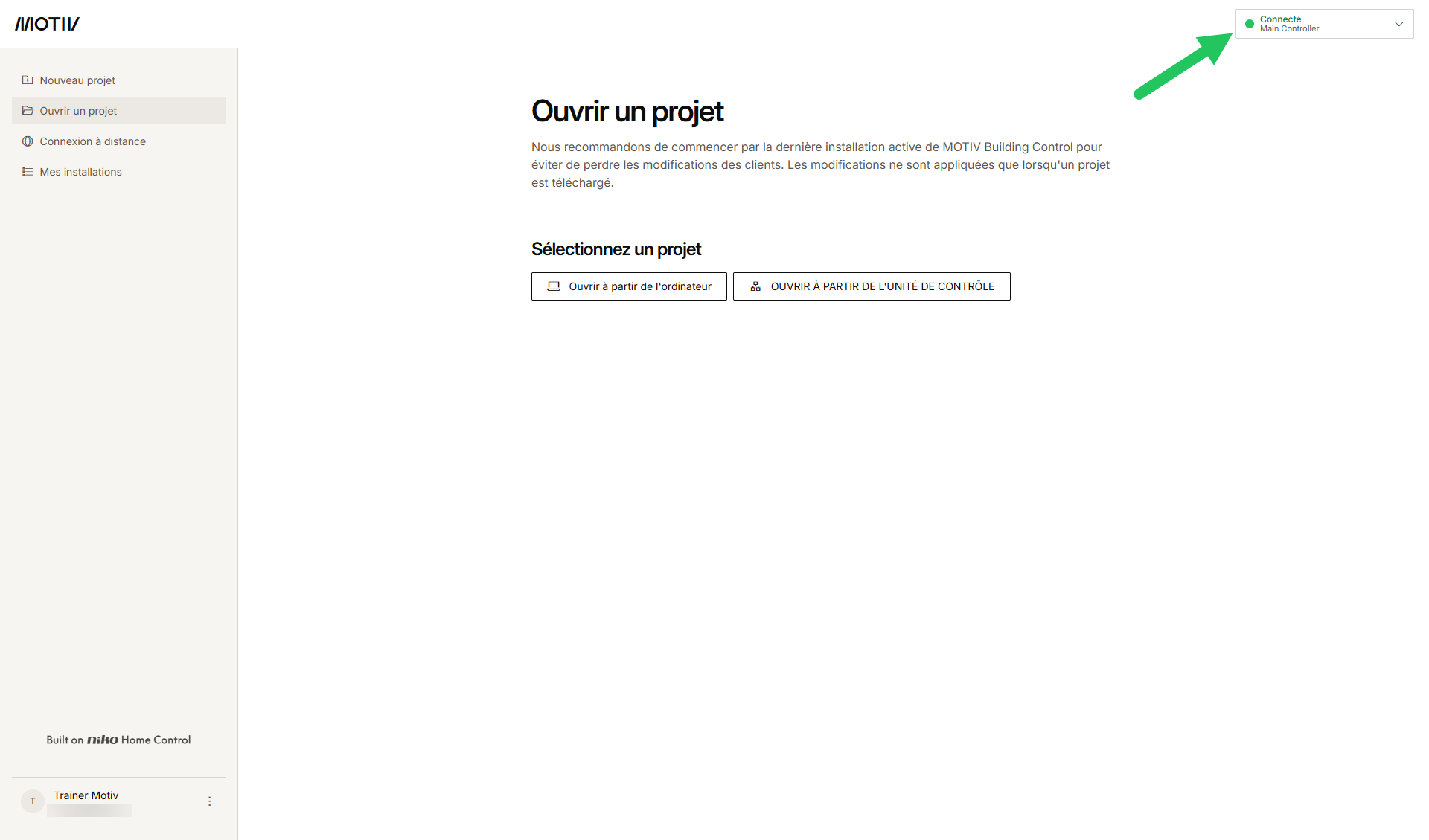Open Mes installations
1429x840 pixels.
(118, 172)
